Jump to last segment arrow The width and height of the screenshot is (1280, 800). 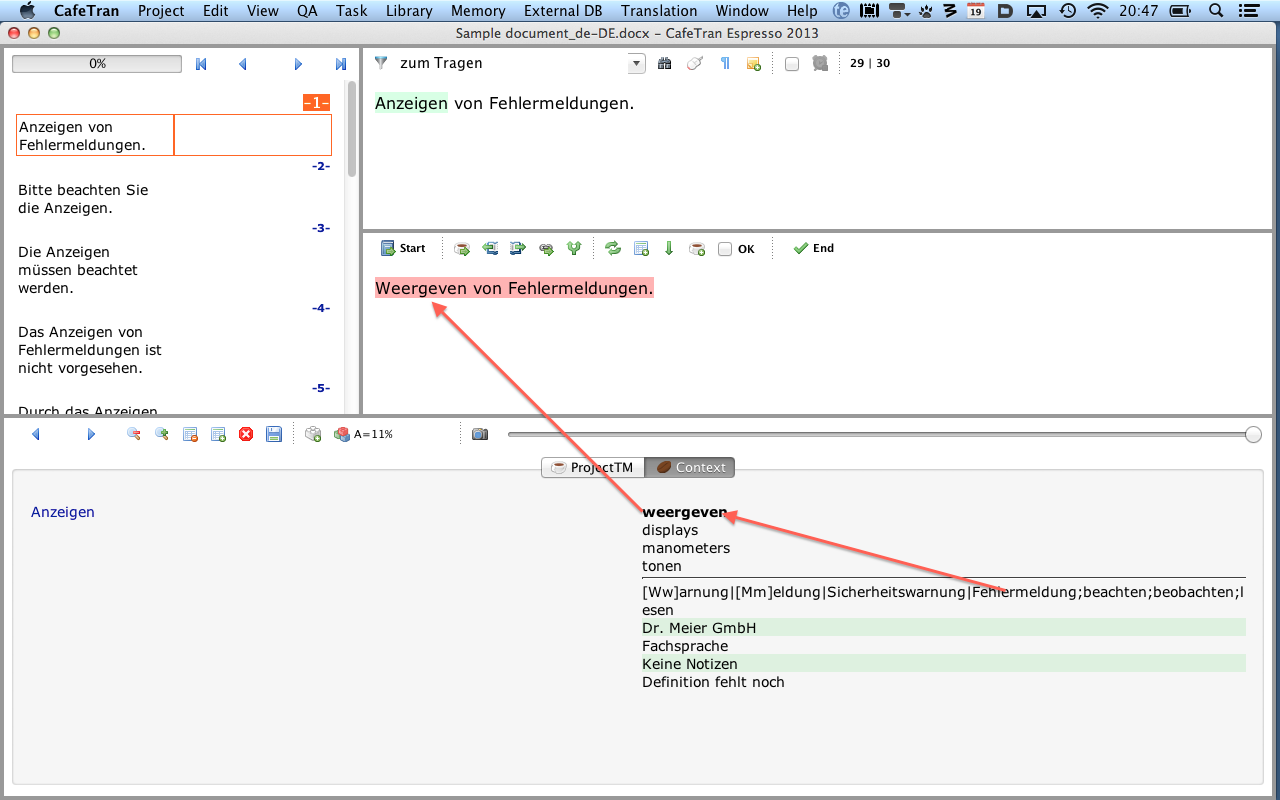341,64
